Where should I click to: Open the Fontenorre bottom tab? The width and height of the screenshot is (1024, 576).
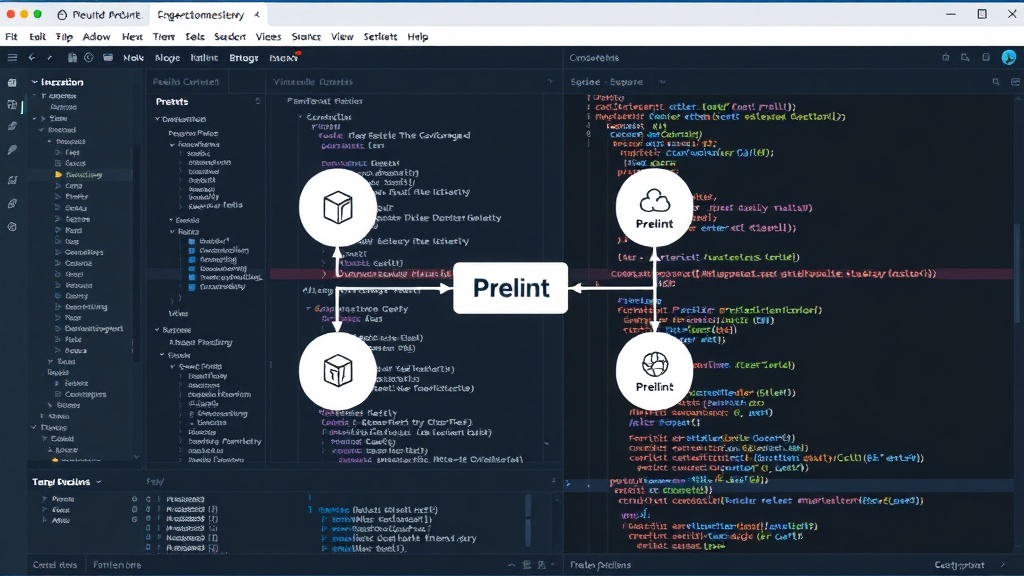coord(117,565)
